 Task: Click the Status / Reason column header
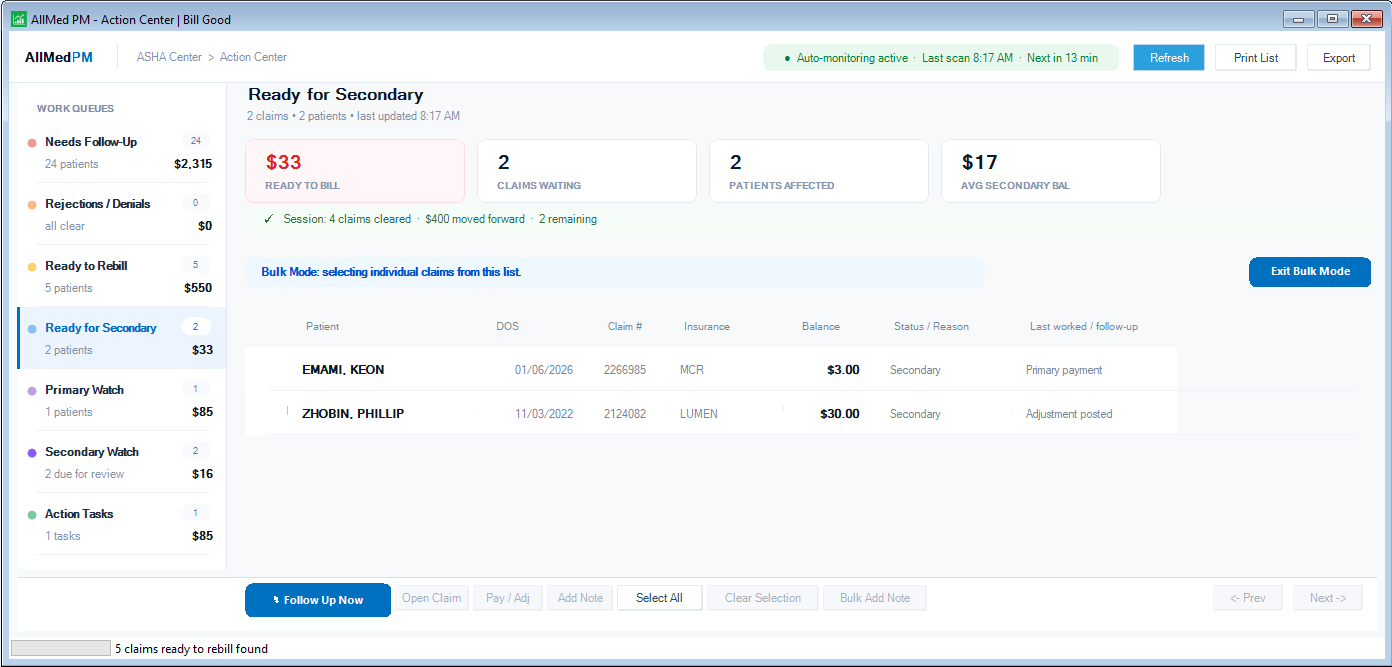tap(931, 327)
